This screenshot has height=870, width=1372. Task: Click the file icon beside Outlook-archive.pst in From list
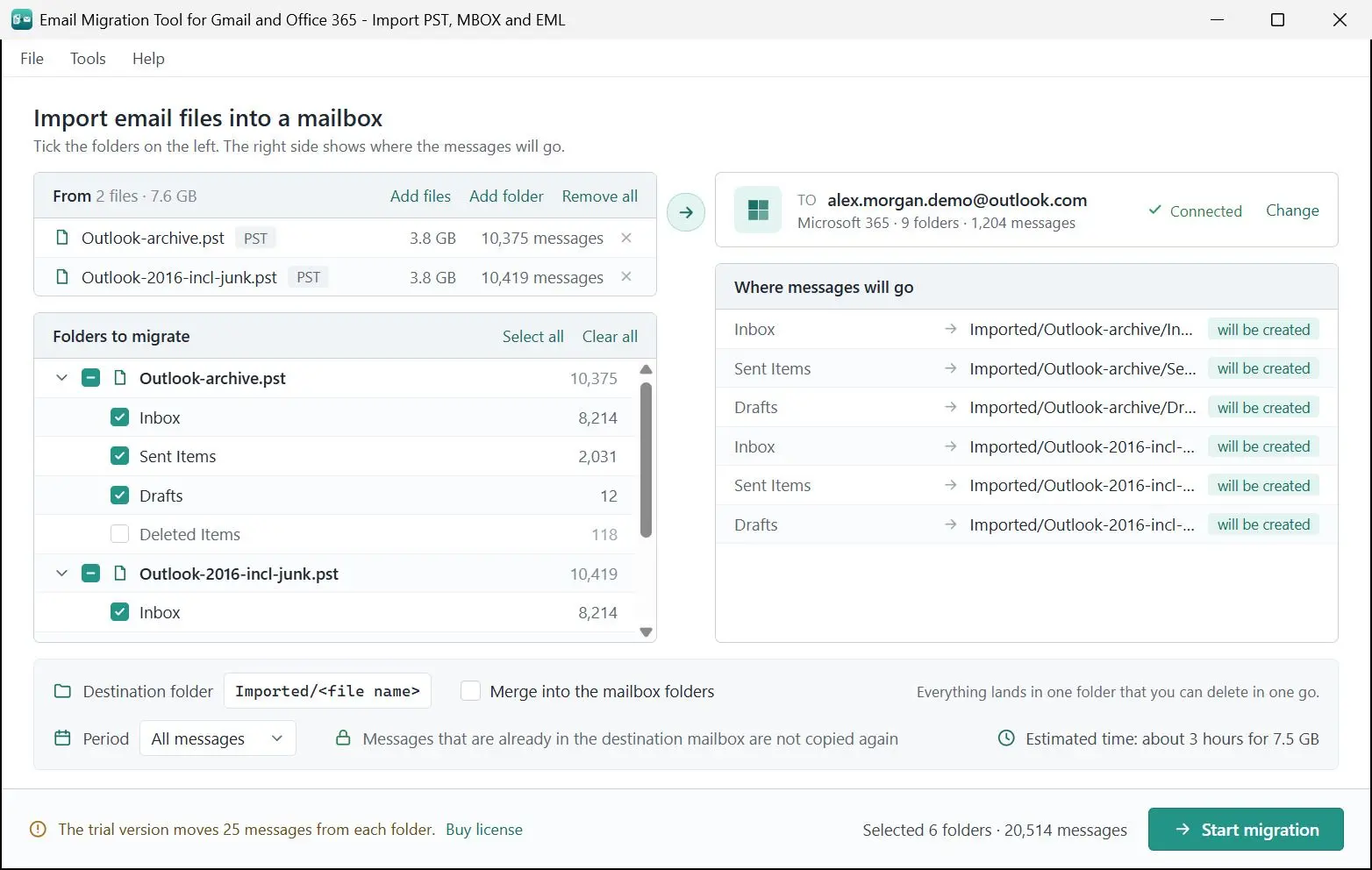pyautogui.click(x=61, y=238)
